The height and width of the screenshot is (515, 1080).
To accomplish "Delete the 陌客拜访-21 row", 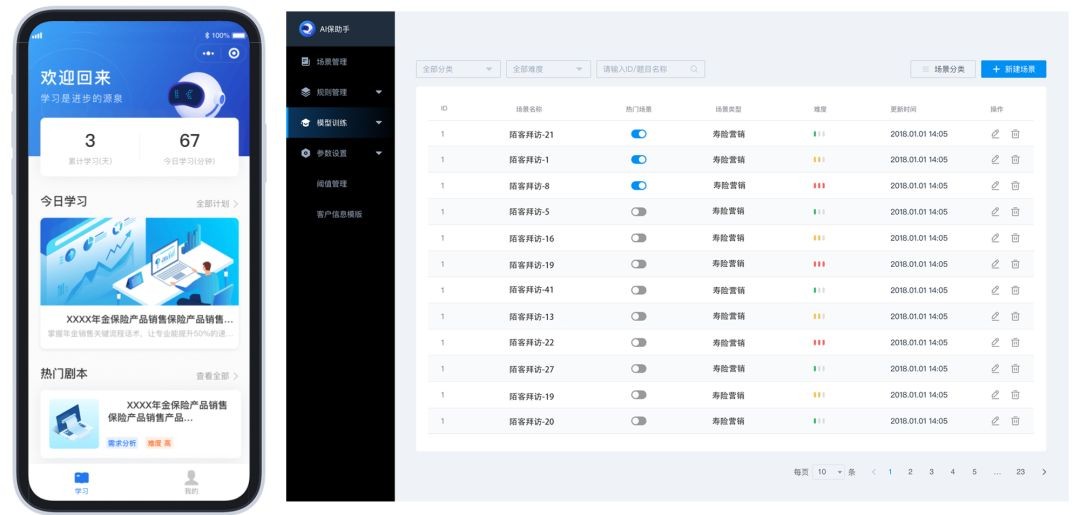I will [1015, 134].
